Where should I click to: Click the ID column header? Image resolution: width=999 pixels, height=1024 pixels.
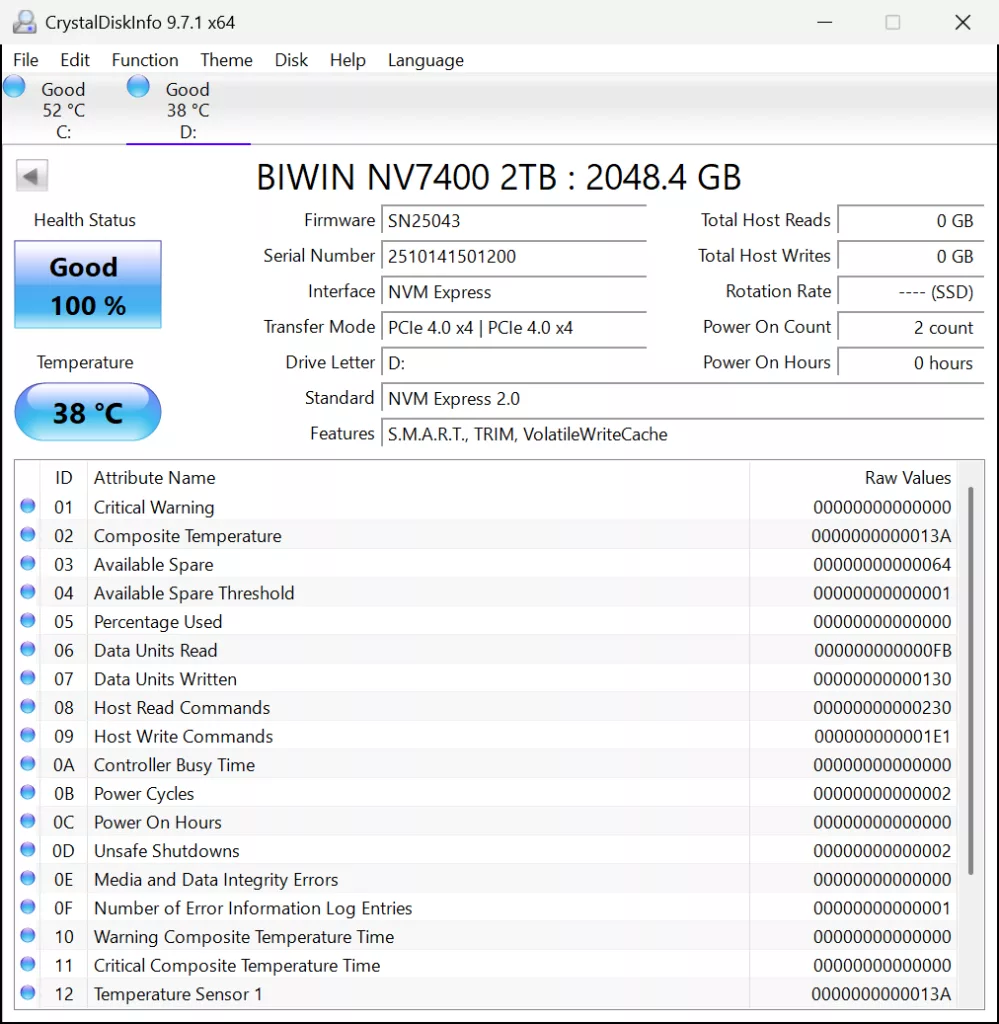coord(63,477)
